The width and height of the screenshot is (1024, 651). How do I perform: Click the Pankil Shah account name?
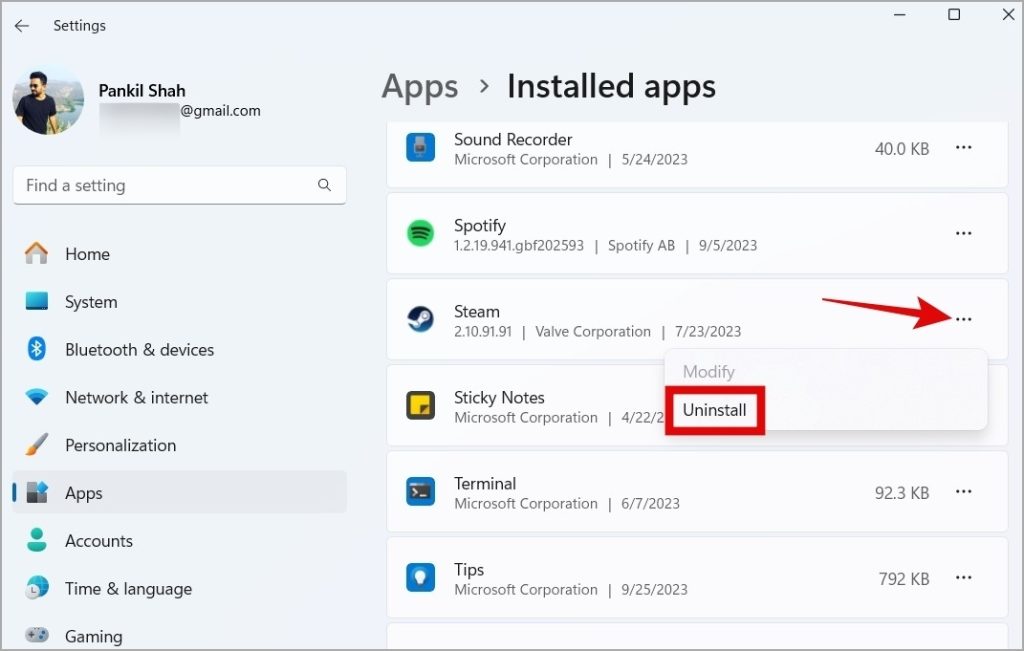[142, 91]
